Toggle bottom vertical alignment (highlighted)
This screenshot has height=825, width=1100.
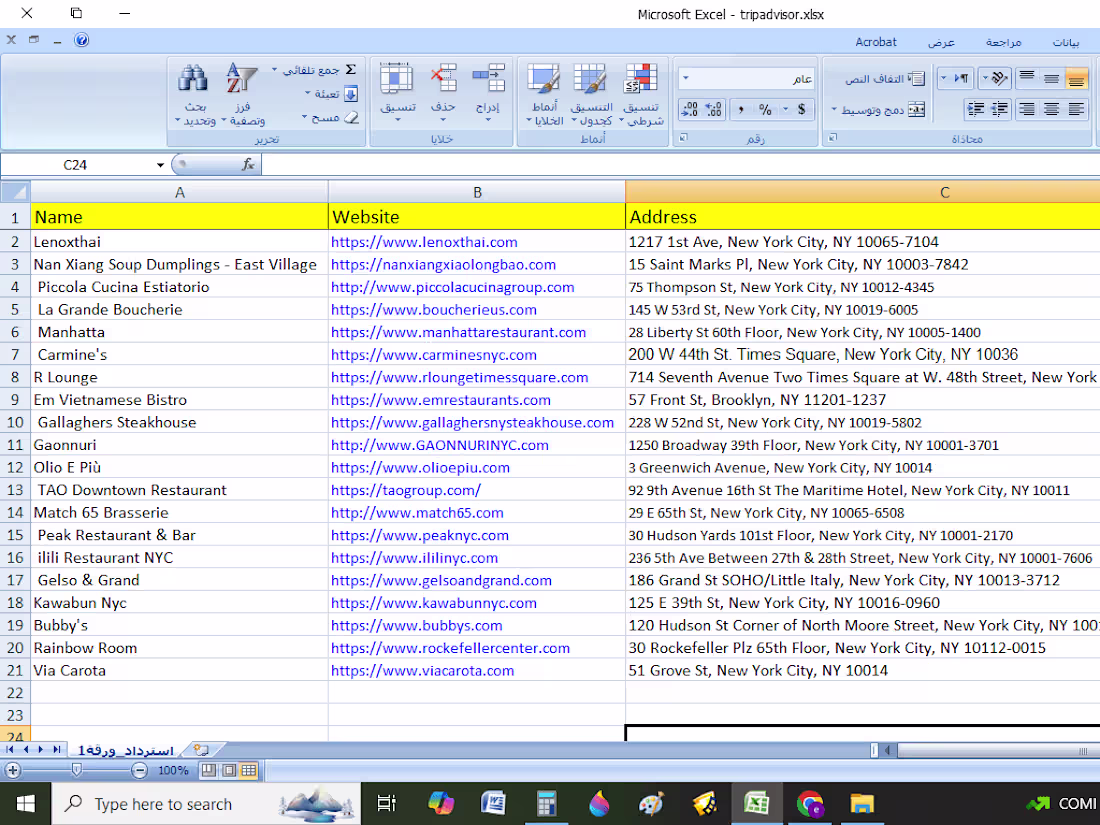click(1076, 78)
